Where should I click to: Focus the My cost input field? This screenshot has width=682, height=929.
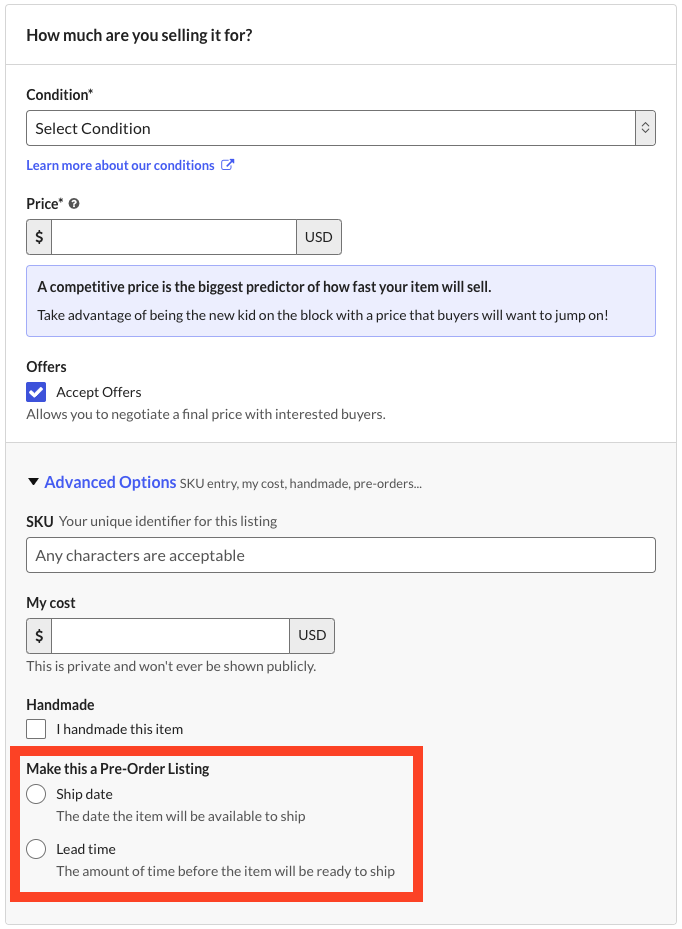170,635
